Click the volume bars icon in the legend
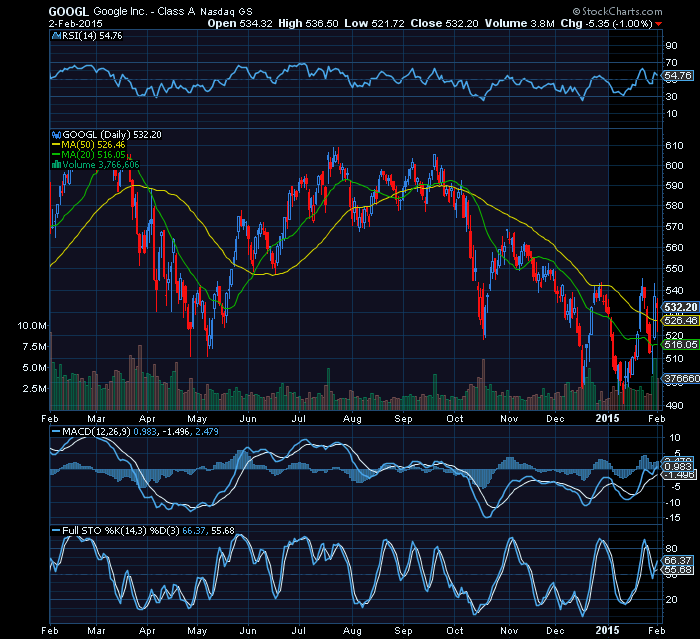This screenshot has height=639, width=700. click(56, 165)
